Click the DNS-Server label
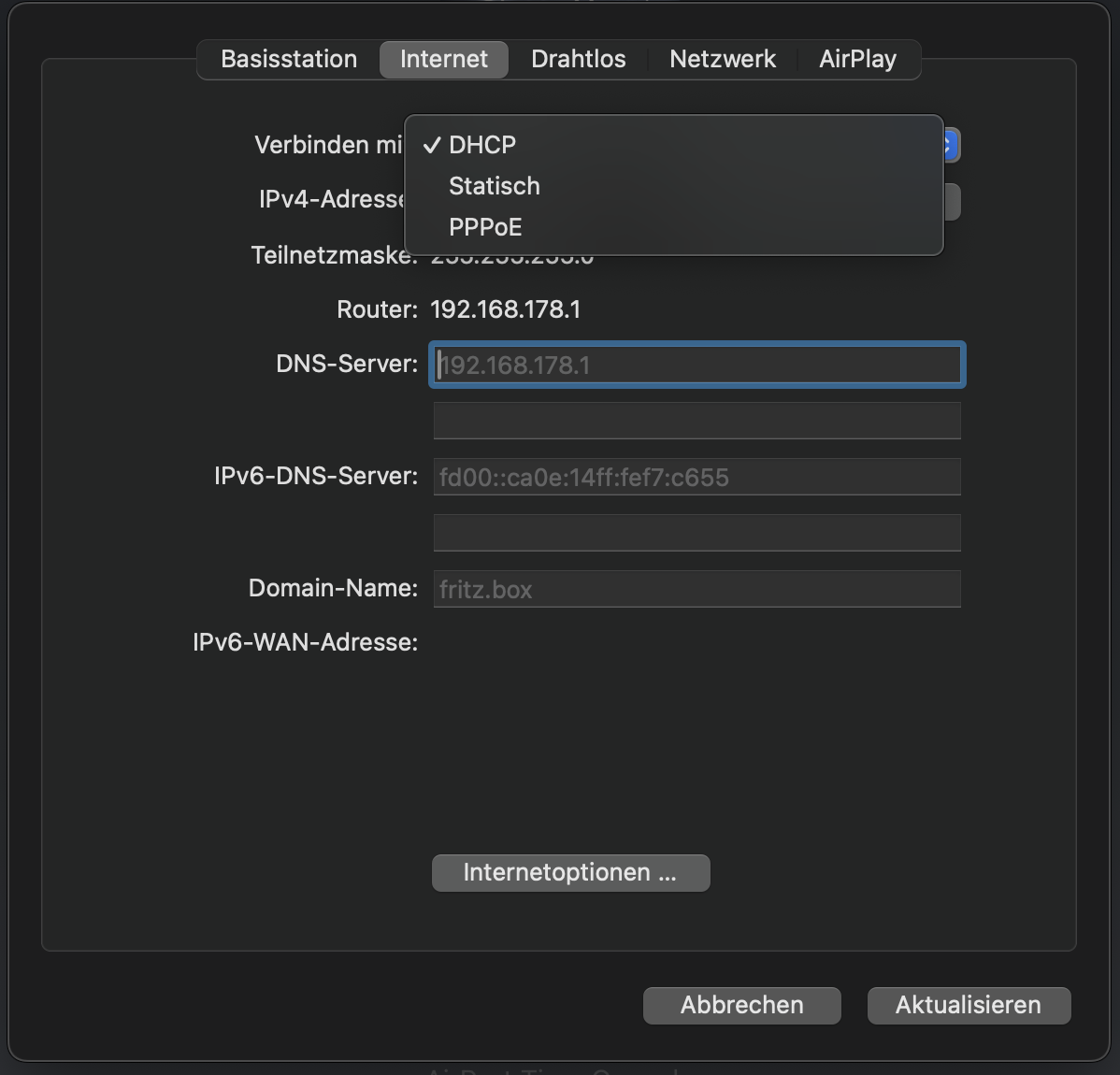This screenshot has height=1075, width=1120. 347,364
